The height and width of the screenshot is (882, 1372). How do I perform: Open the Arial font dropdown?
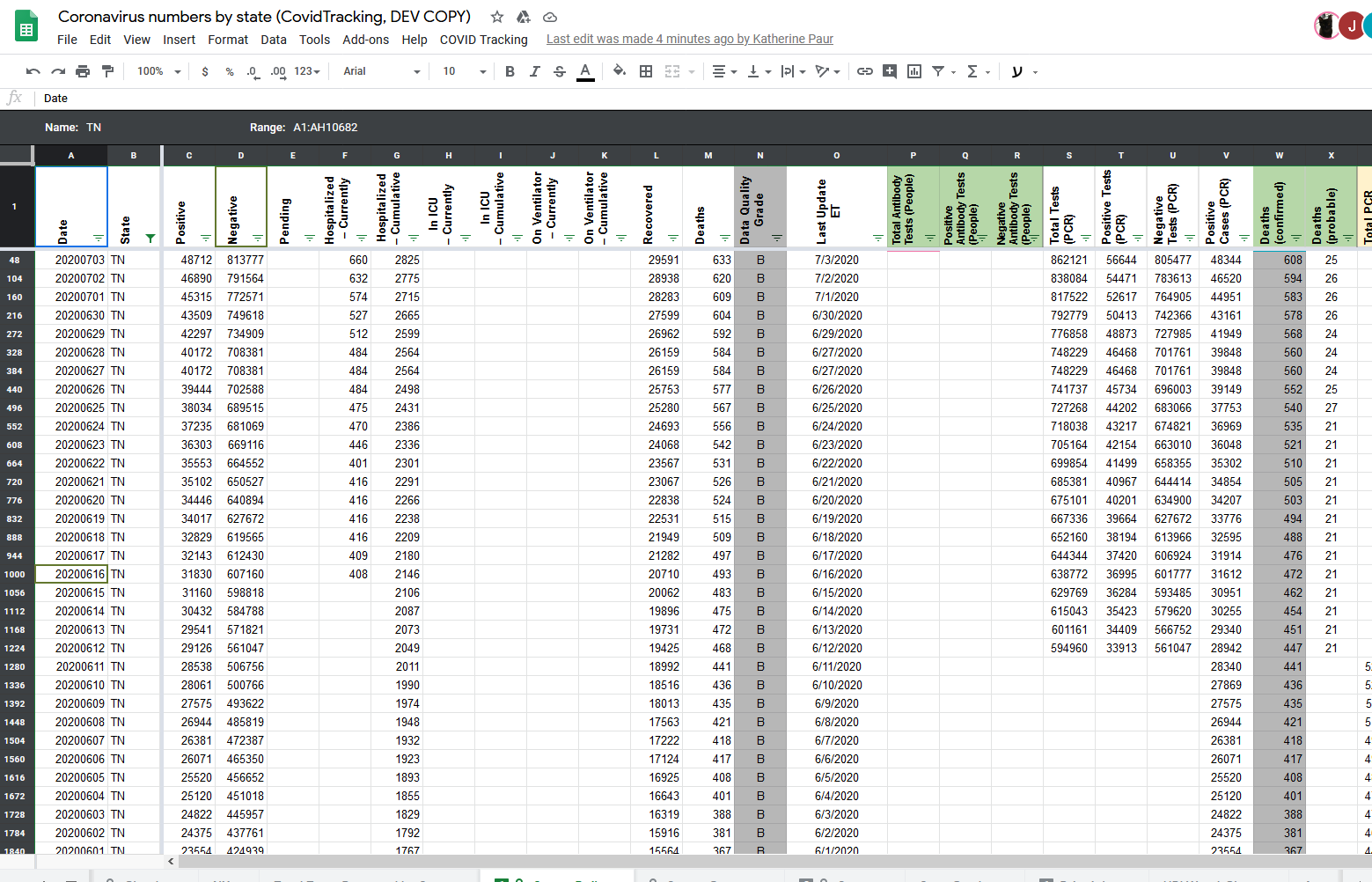381,71
